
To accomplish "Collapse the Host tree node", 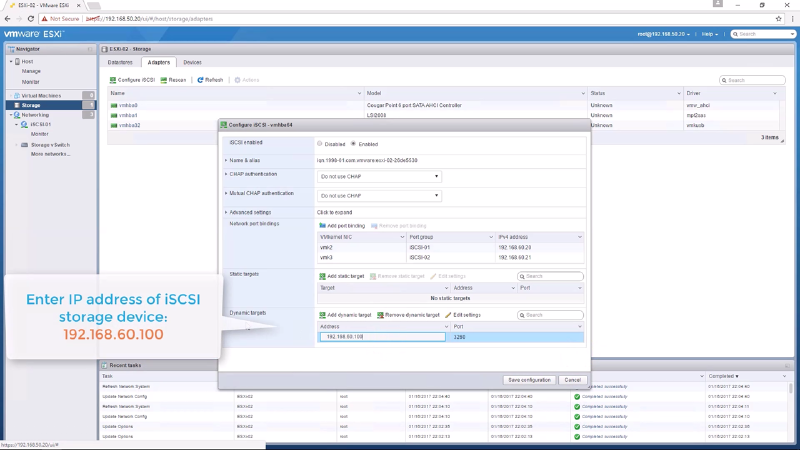I will [11, 61].
